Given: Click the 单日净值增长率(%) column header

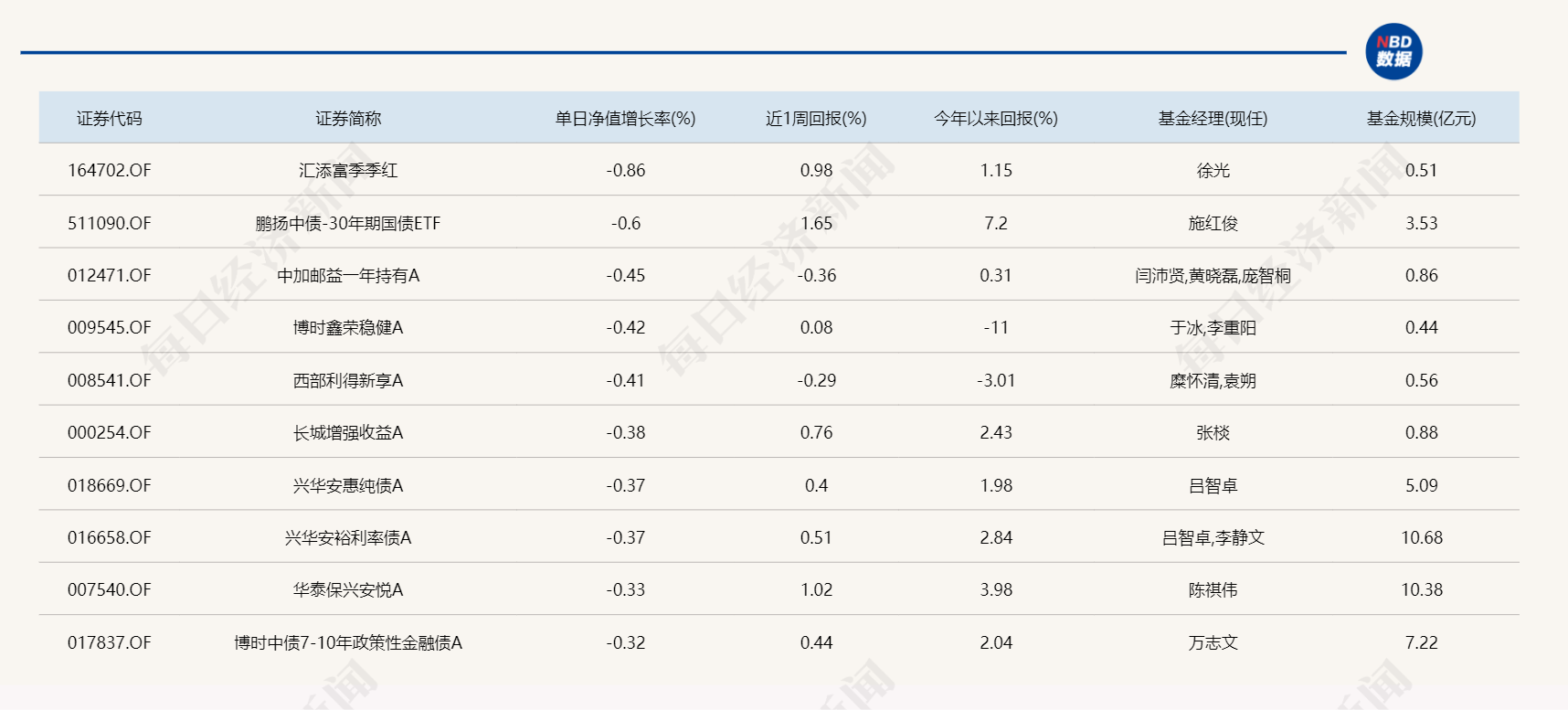Looking at the screenshot, I should tap(626, 118).
